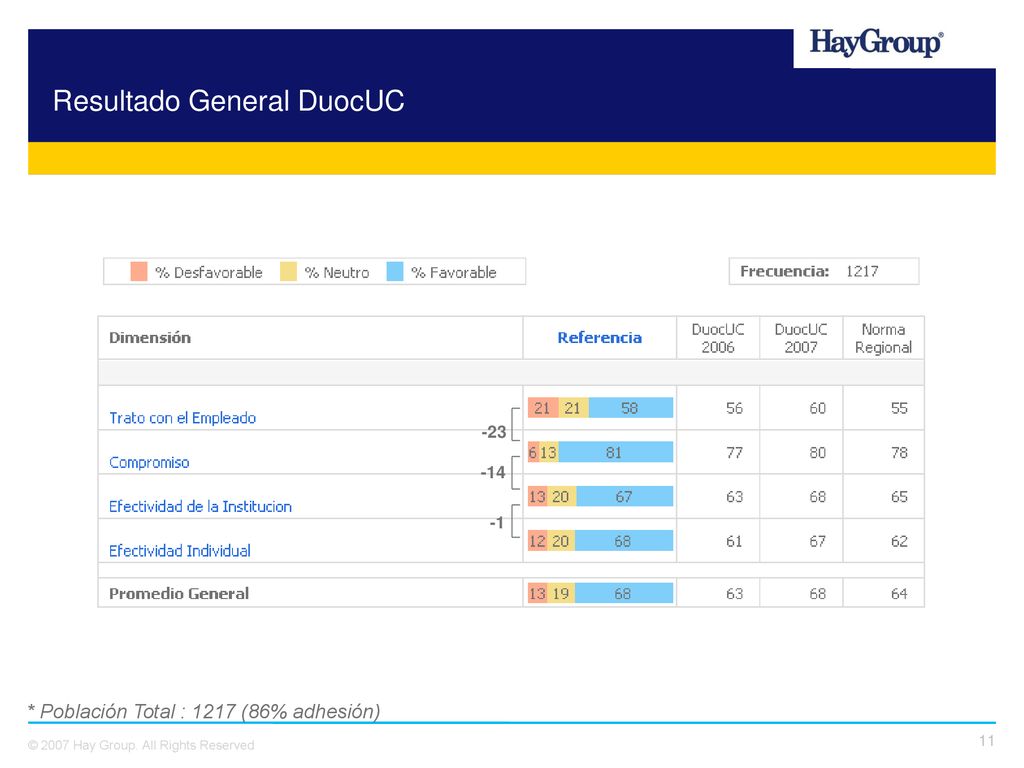Click DuocUC 2006 value 56 for Trato

pyautogui.click(x=734, y=408)
